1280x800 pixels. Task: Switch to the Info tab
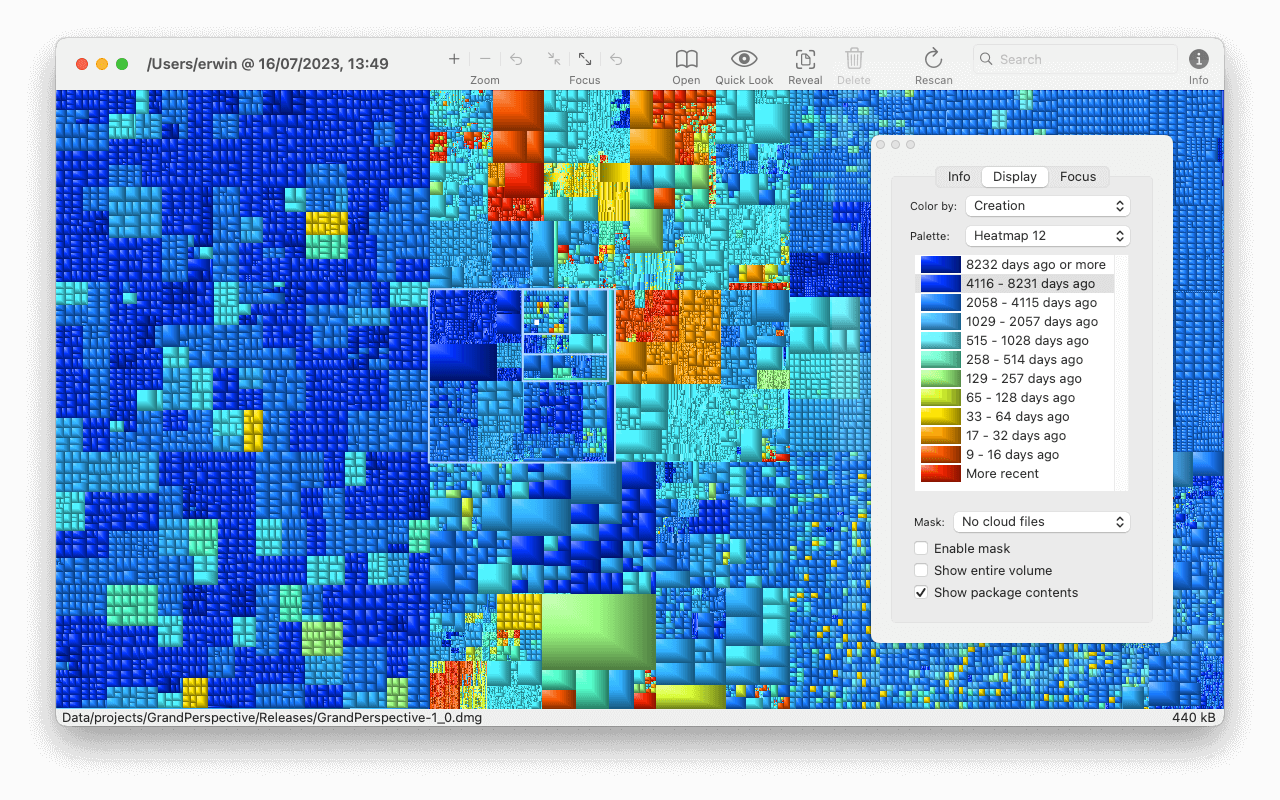(959, 177)
